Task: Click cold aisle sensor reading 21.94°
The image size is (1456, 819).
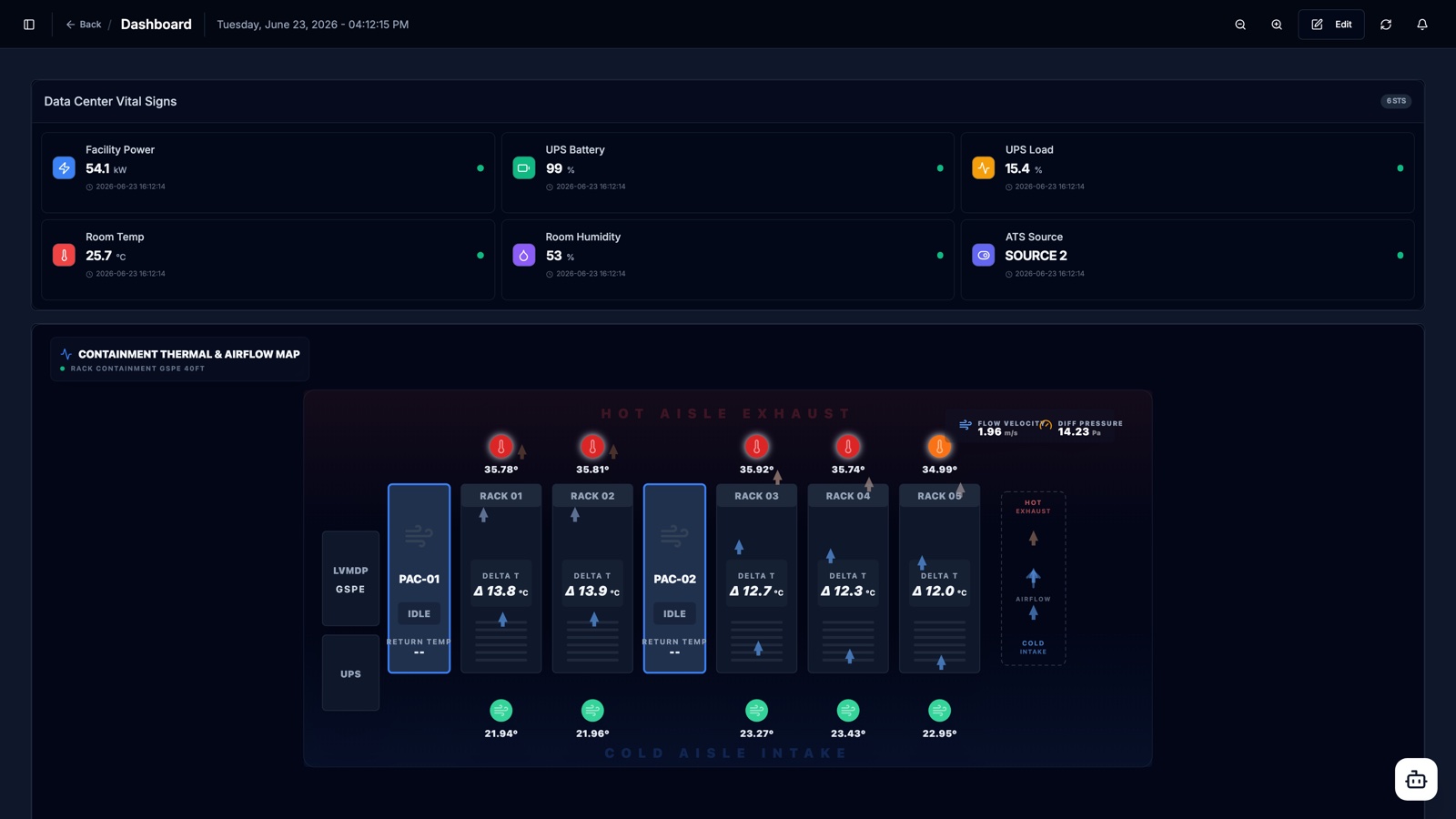Action: click(501, 733)
